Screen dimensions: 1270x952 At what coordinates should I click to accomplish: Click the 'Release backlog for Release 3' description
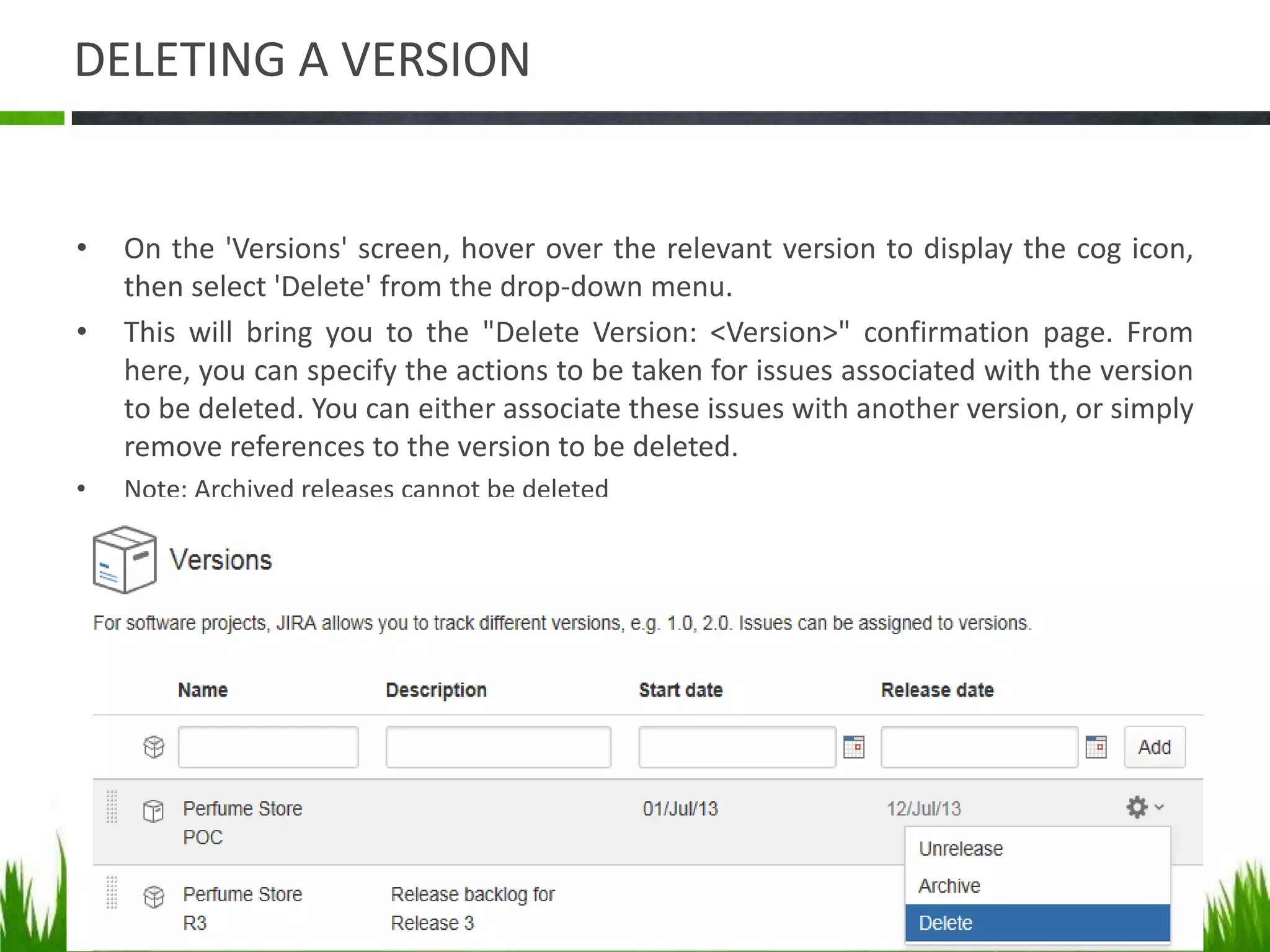tap(473, 908)
